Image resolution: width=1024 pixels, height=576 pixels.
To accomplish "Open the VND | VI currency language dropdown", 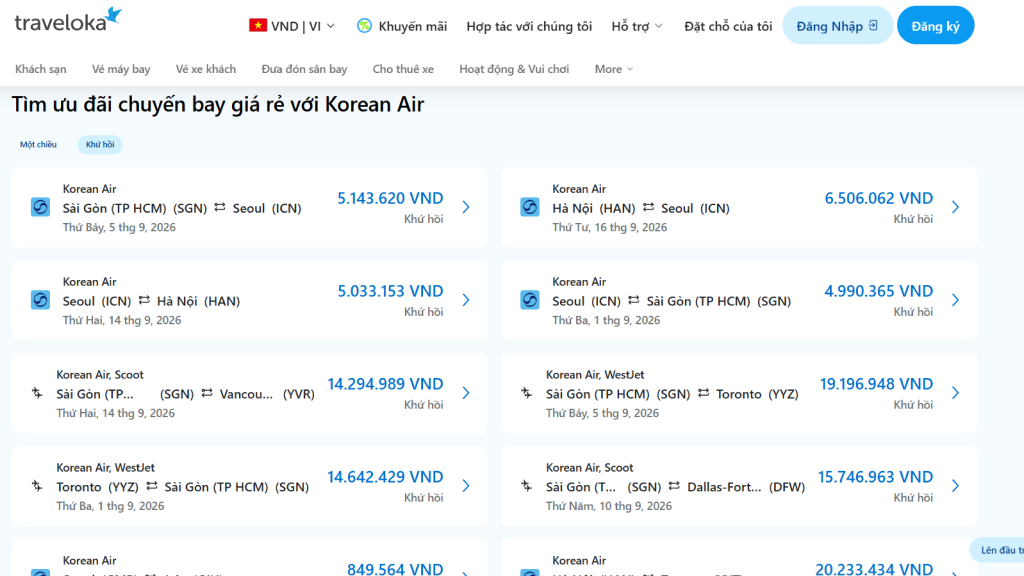I will pyautogui.click(x=292, y=26).
